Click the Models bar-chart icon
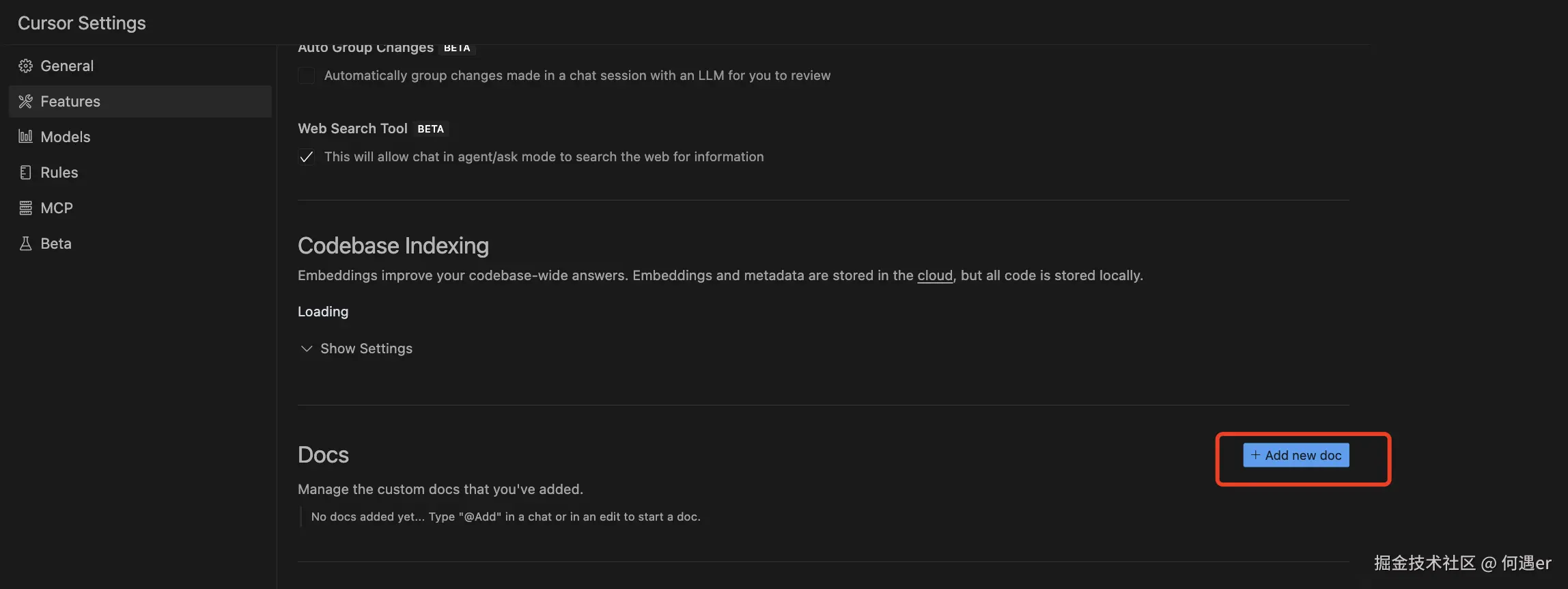Viewport: 1568px width, 589px height. (25, 137)
